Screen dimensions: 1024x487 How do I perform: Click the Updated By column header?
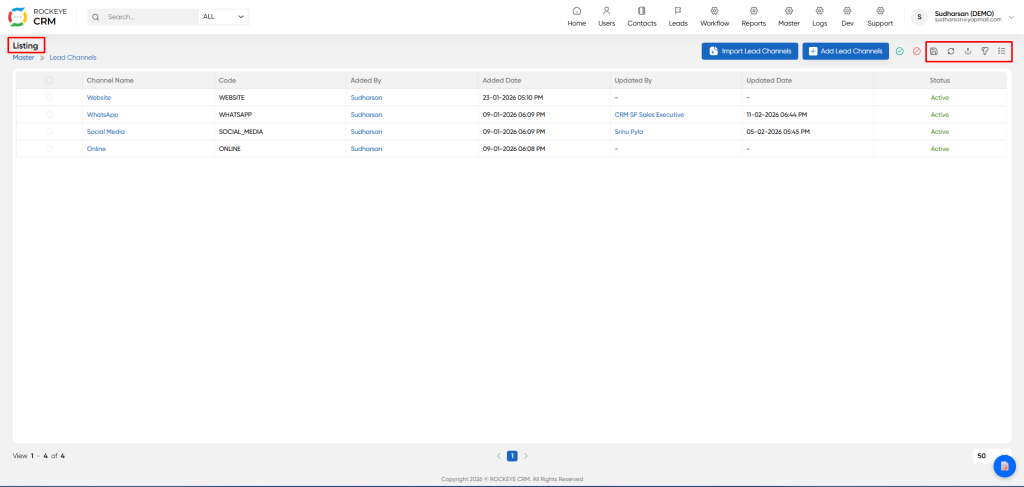click(x=633, y=80)
